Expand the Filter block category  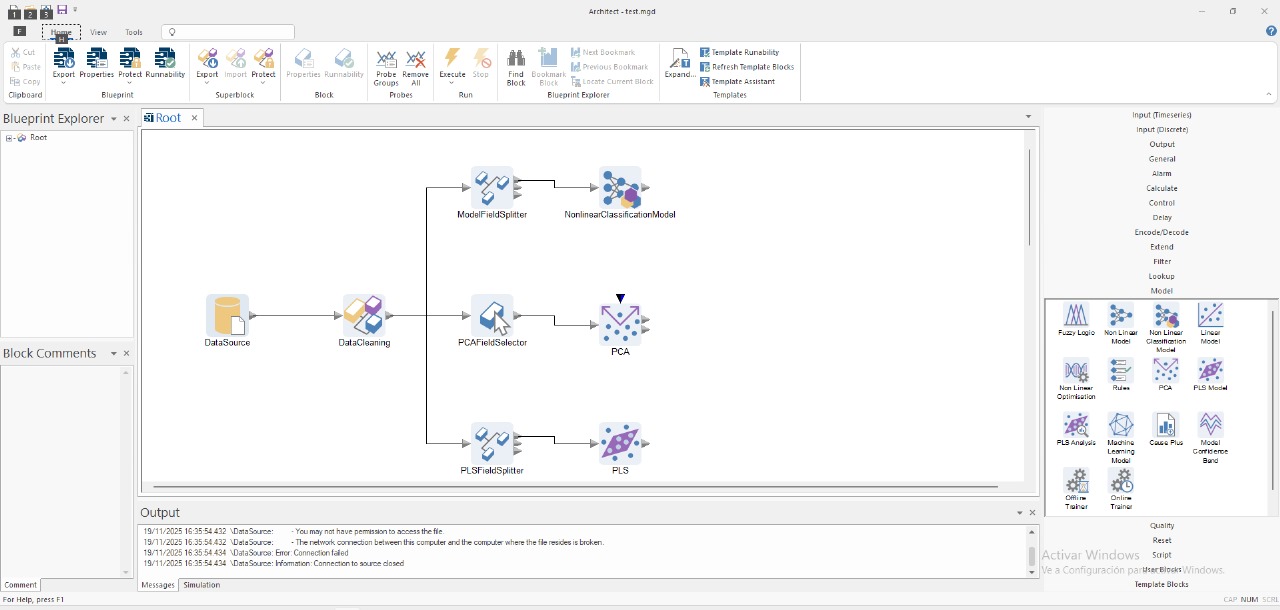click(1161, 262)
